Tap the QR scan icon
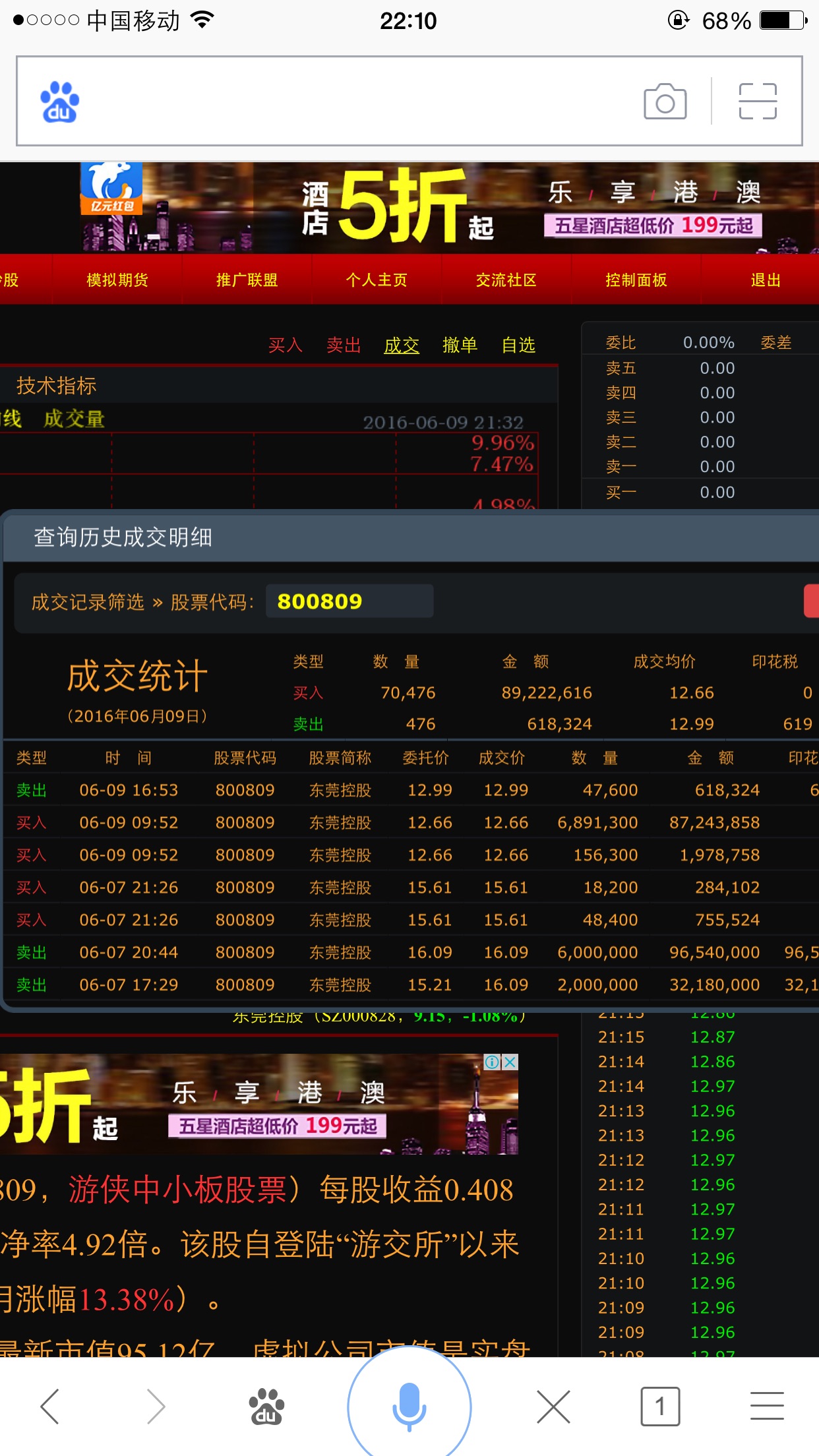 758,102
